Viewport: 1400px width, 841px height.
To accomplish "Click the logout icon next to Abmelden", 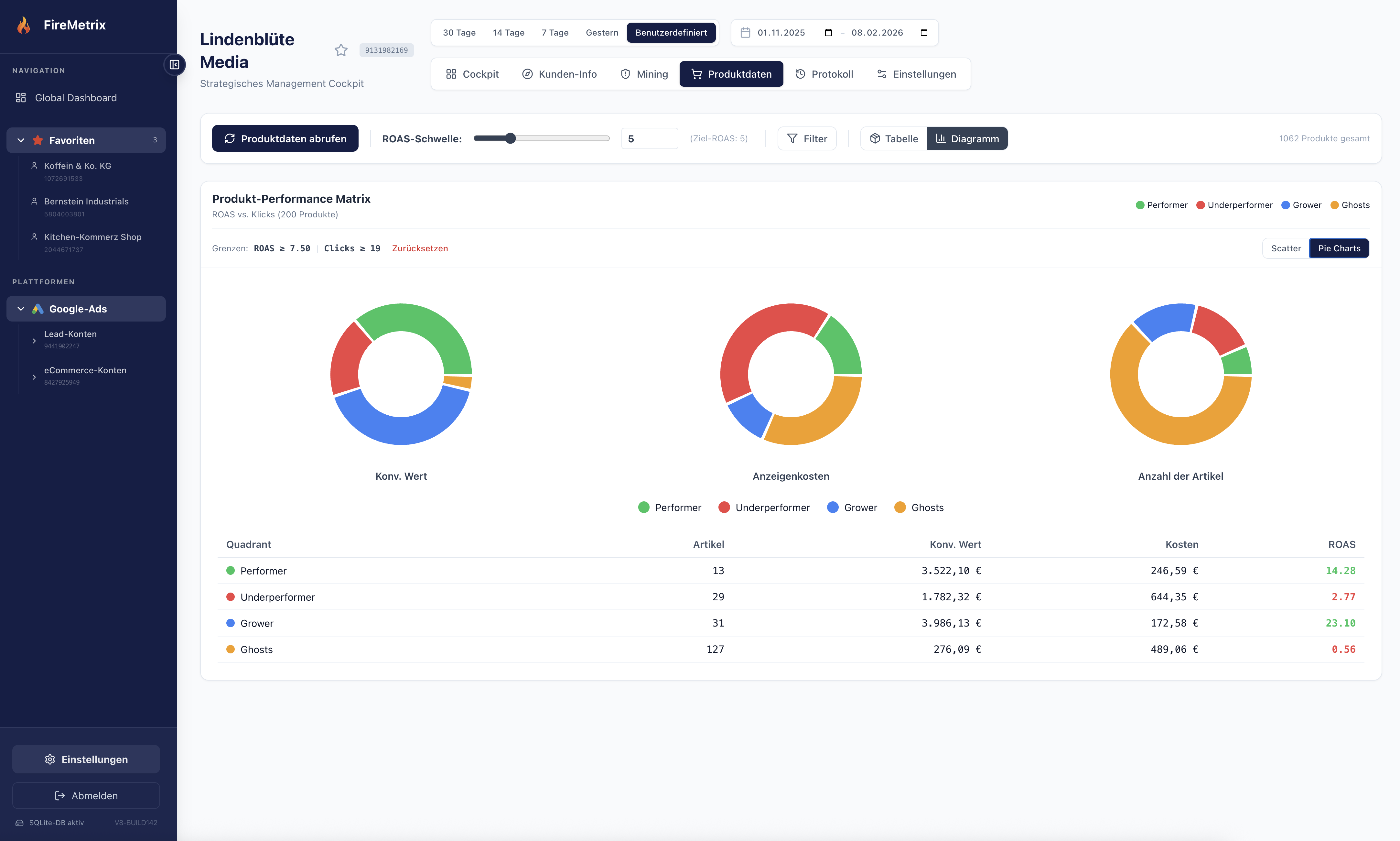I will (59, 795).
